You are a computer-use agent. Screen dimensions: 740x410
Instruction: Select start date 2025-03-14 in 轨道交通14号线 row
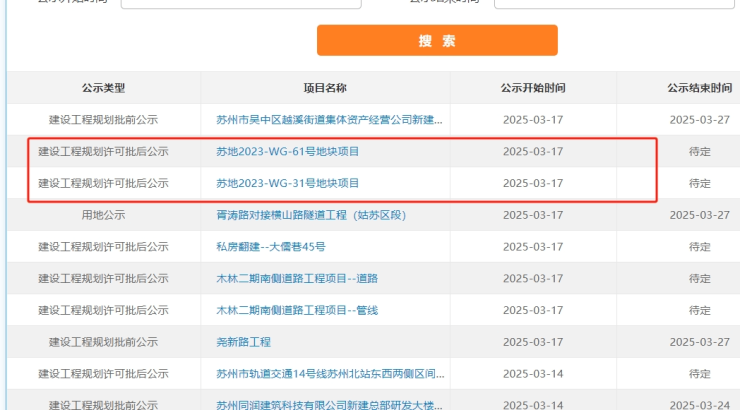click(533, 374)
